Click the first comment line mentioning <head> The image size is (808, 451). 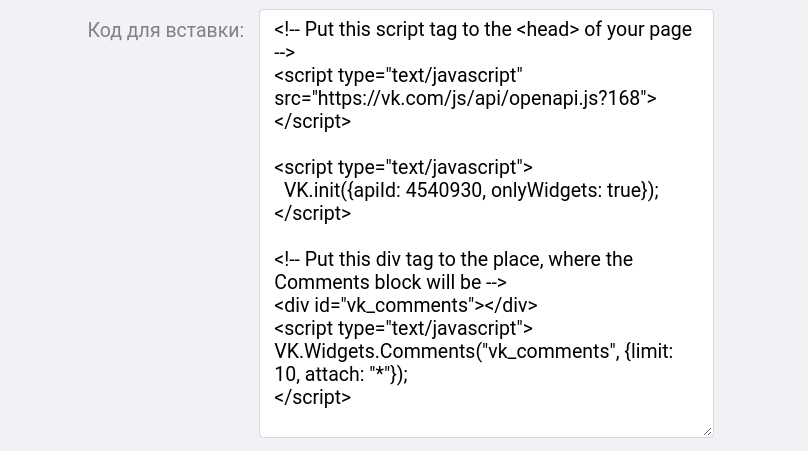click(x=483, y=29)
